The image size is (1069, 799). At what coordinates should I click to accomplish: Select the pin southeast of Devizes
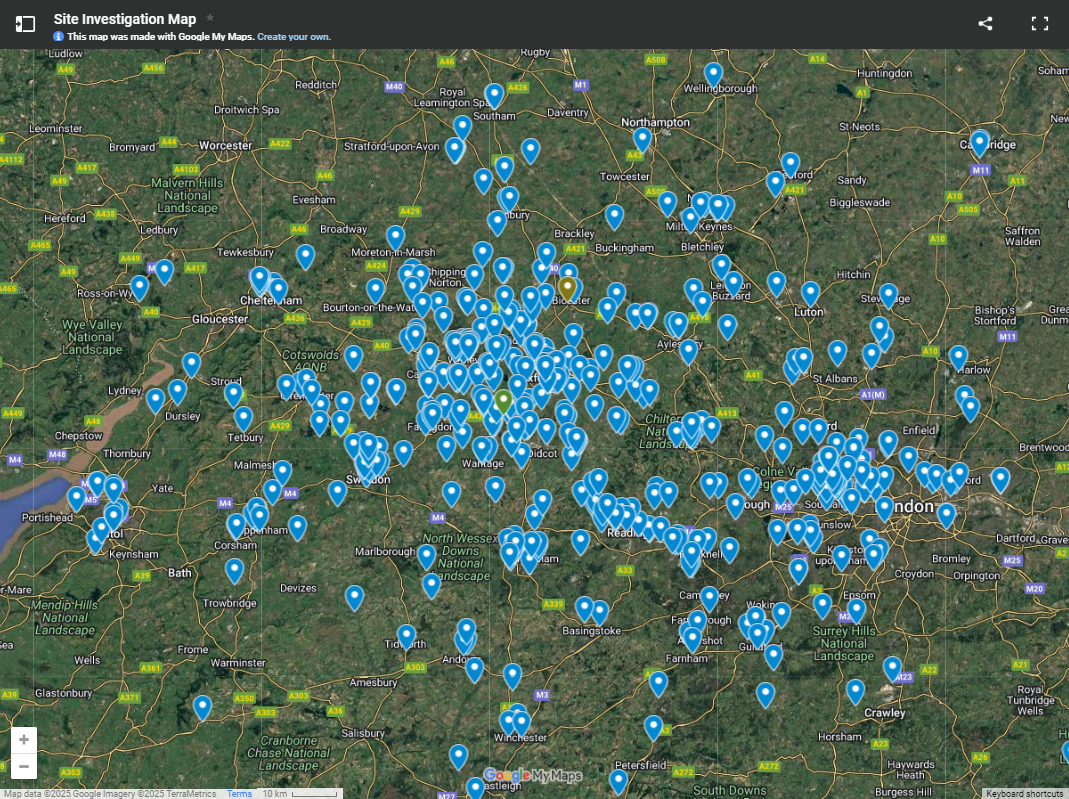tap(354, 596)
